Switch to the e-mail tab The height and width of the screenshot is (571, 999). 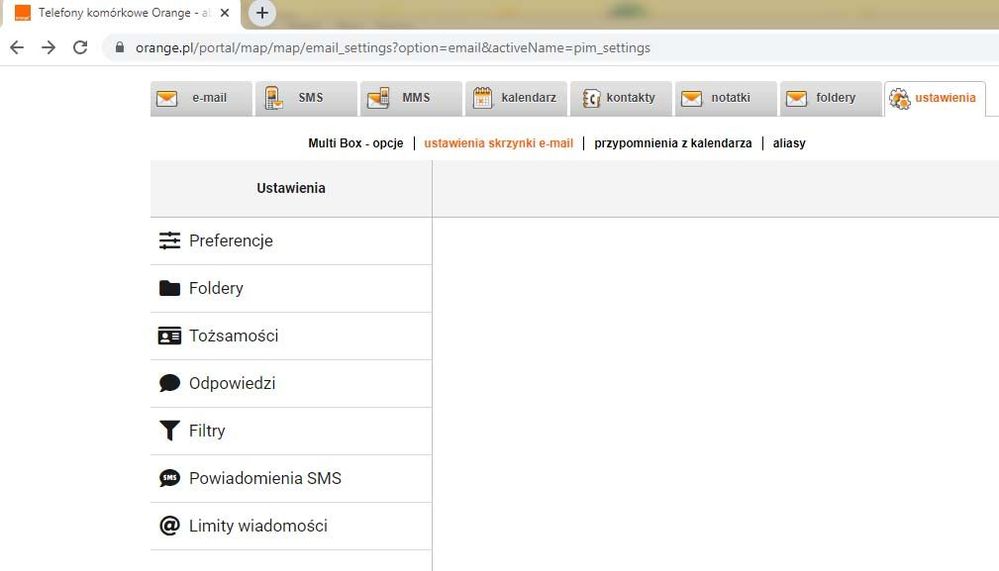pyautogui.click(x=201, y=98)
